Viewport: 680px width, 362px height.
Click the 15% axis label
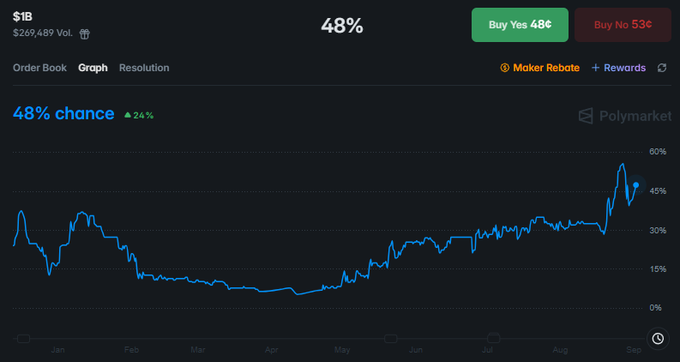click(657, 269)
